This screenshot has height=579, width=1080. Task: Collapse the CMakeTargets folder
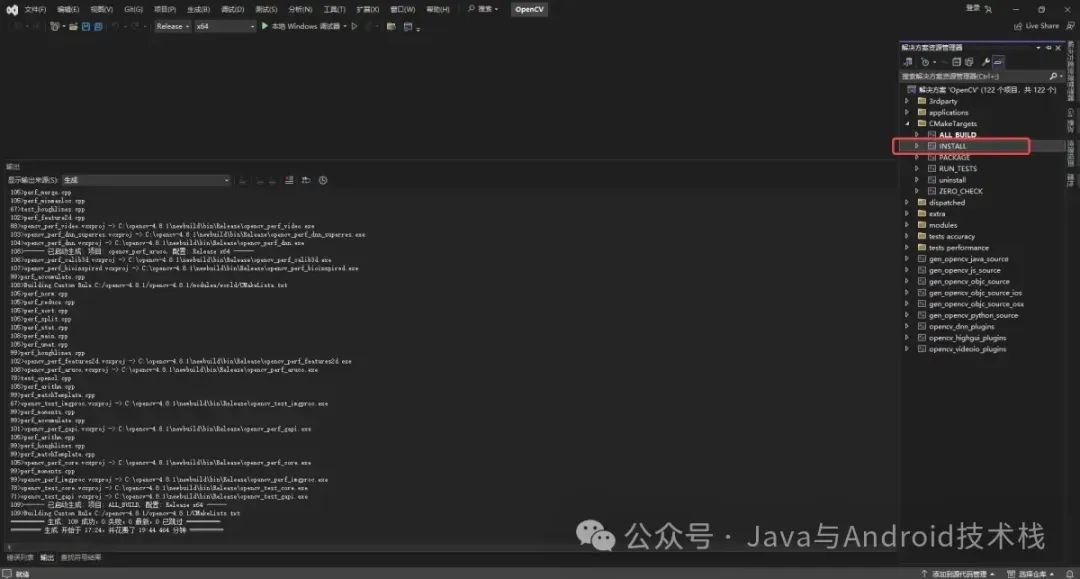tap(907, 124)
